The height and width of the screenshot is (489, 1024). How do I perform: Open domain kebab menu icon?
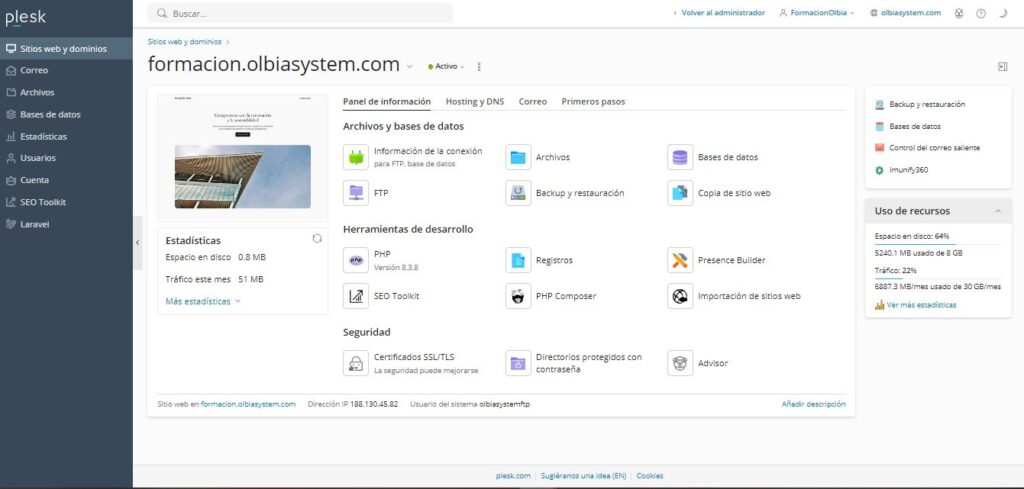[x=479, y=67]
